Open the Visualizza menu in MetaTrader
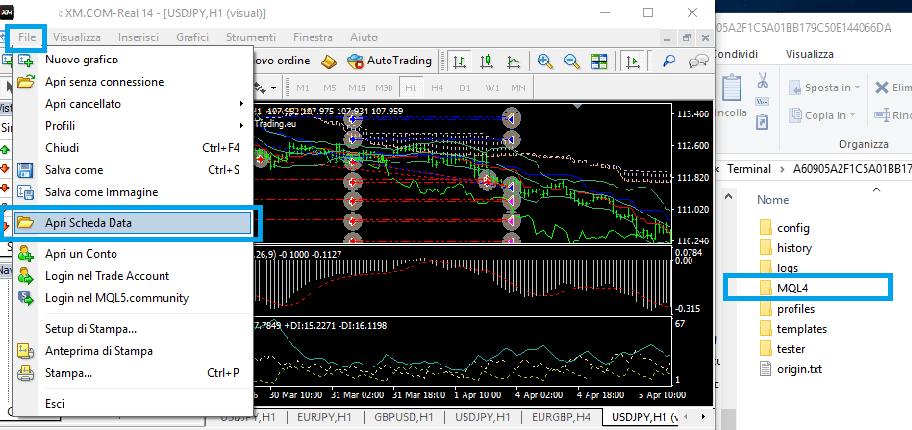Screen dimensions: 912x430 77,37
